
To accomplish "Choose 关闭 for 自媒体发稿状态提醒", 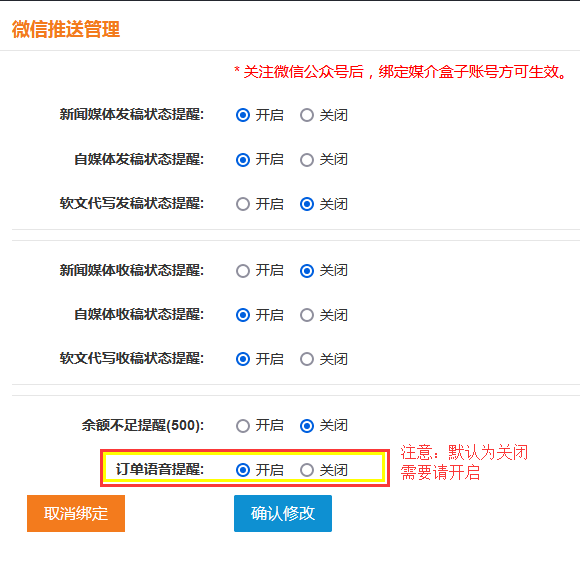I will [307, 160].
